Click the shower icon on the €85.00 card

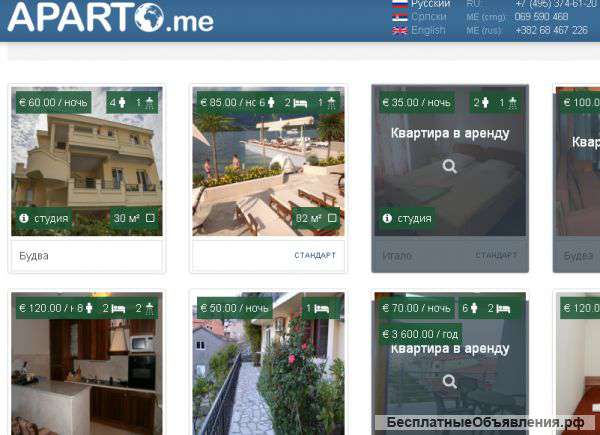point(331,103)
